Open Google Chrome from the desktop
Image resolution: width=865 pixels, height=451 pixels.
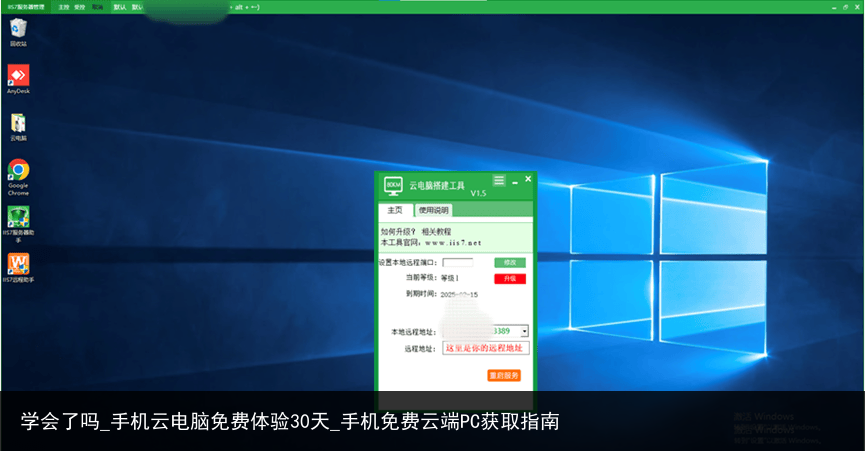(18, 170)
